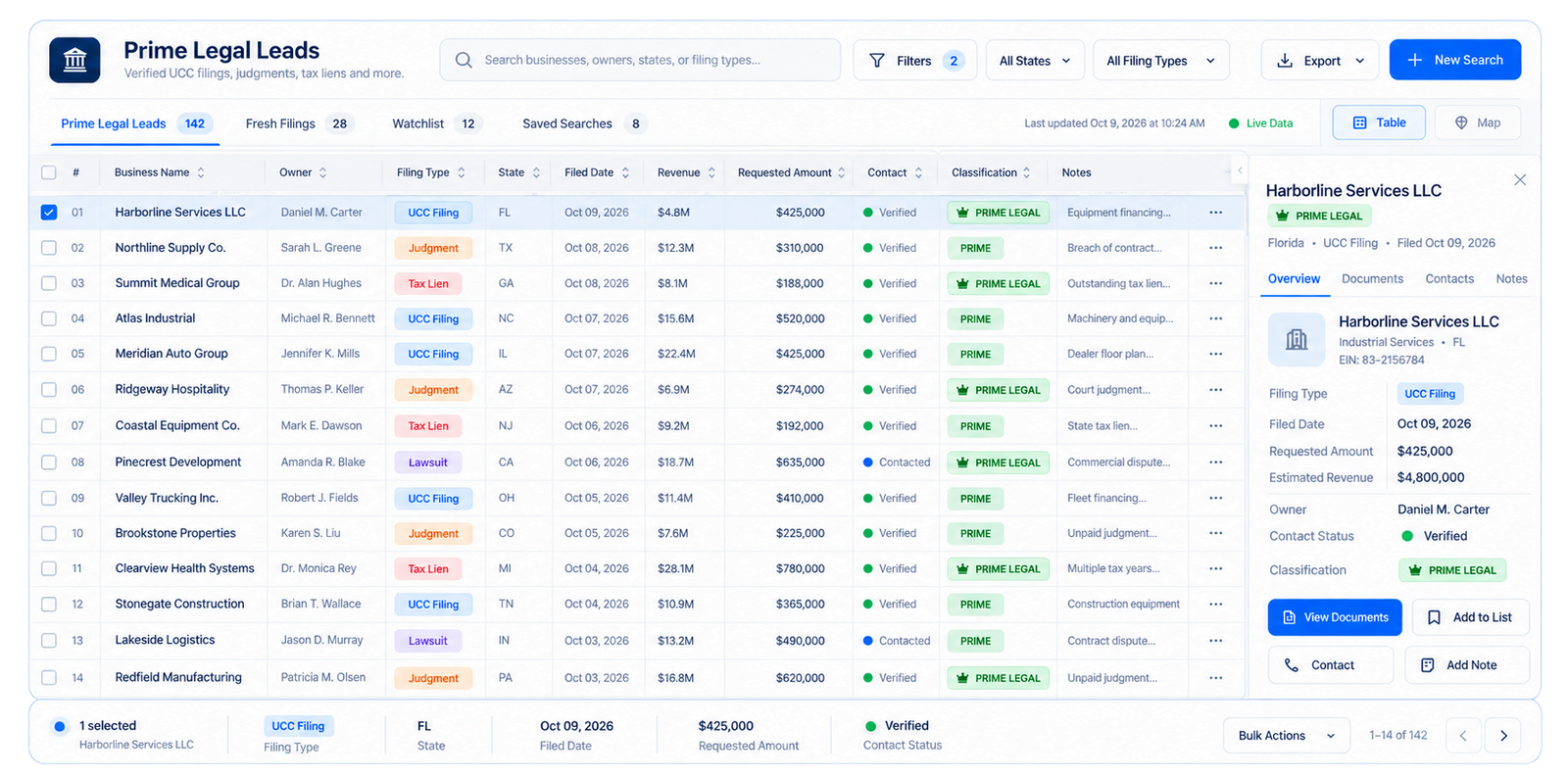Viewport: 1568px width, 777px height.
Task: Tick the checkbox for Atlas Industrial
Action: 49,318
